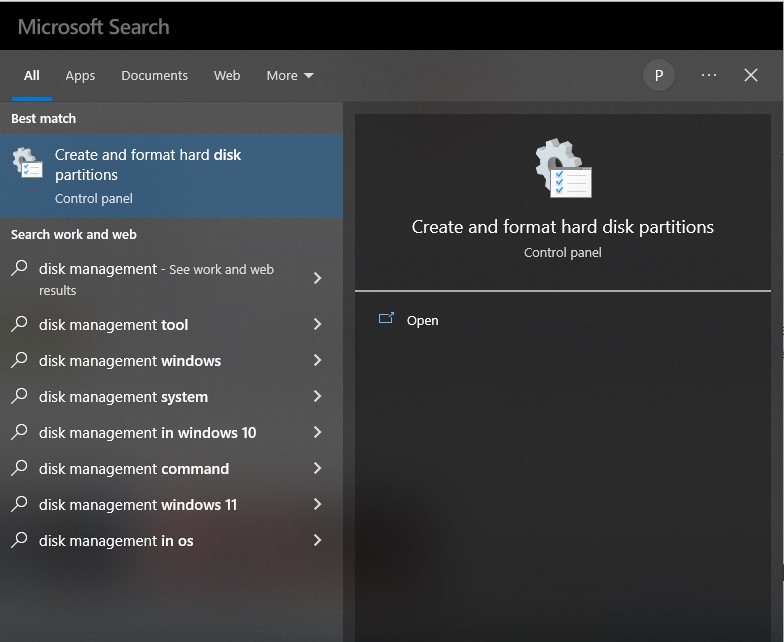Click the large Control panel icon in preview pane
Image resolution: width=784 pixels, height=642 pixels.
click(563, 169)
